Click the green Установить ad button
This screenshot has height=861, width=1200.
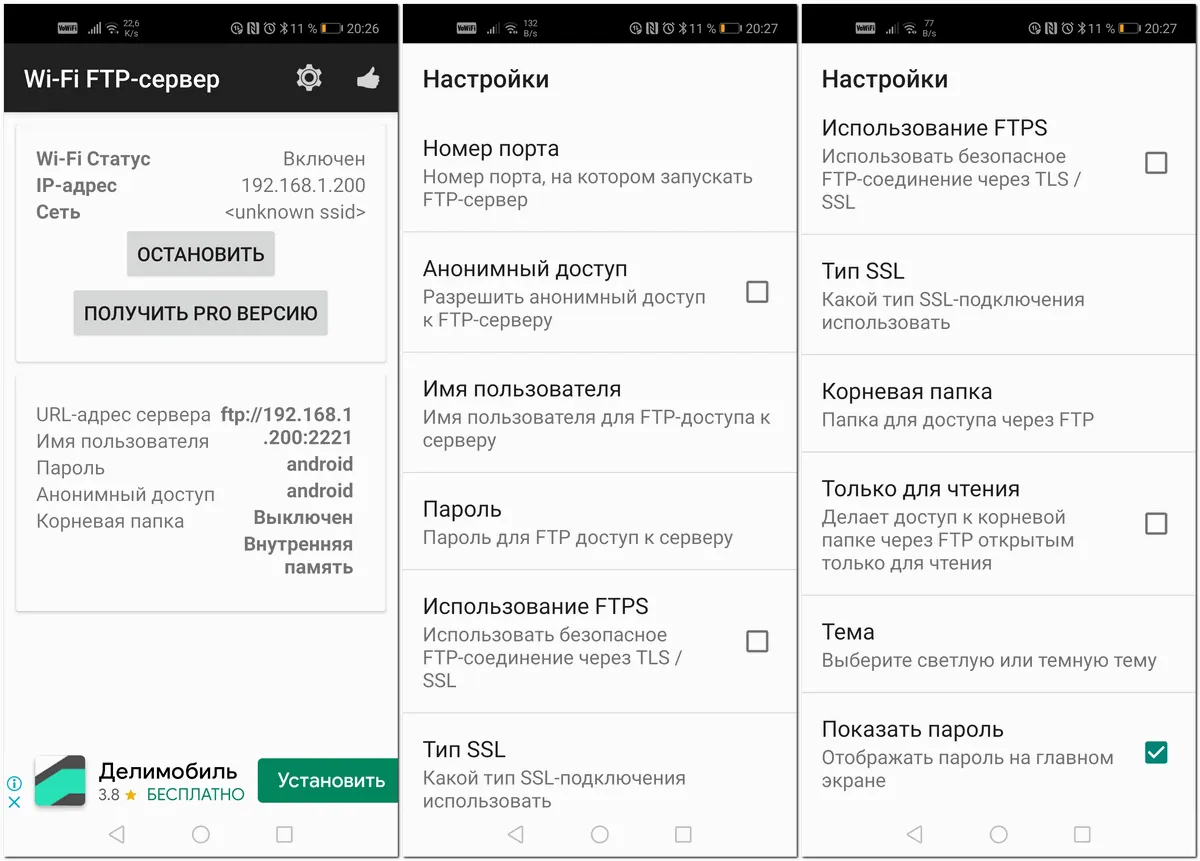(x=330, y=781)
